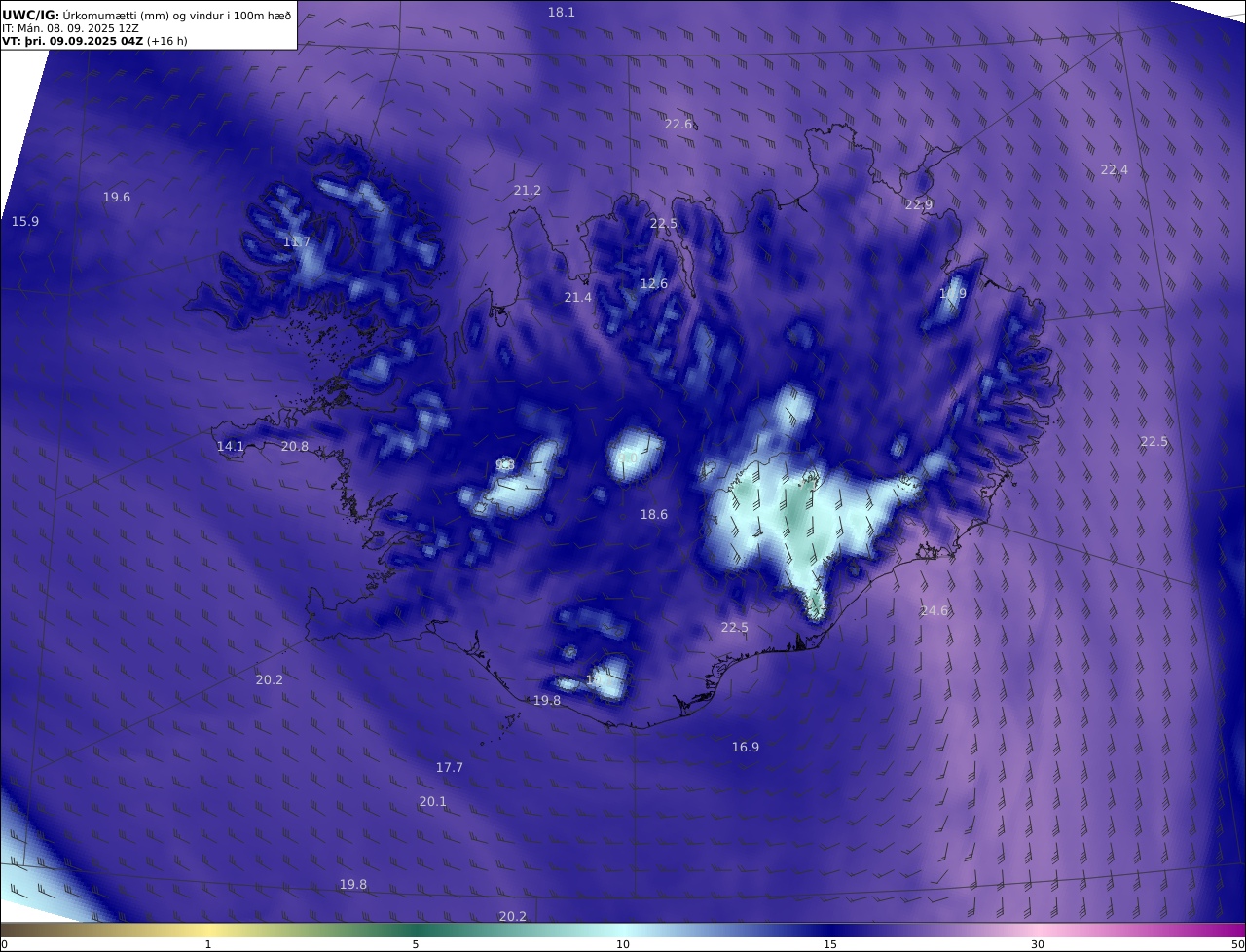Select the 14.1 value label

click(231, 447)
